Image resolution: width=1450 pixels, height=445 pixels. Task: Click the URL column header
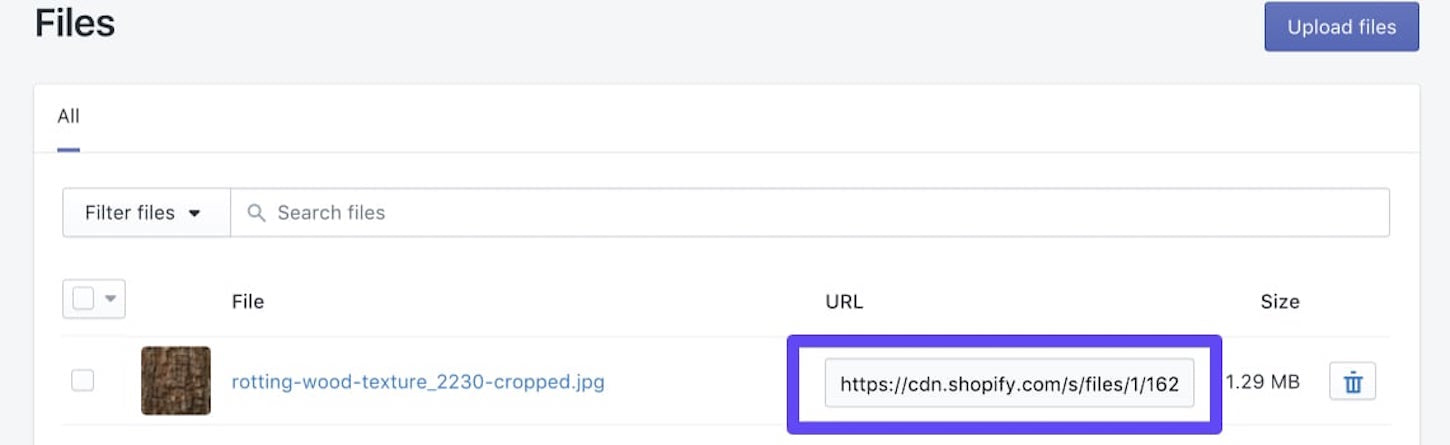[844, 301]
